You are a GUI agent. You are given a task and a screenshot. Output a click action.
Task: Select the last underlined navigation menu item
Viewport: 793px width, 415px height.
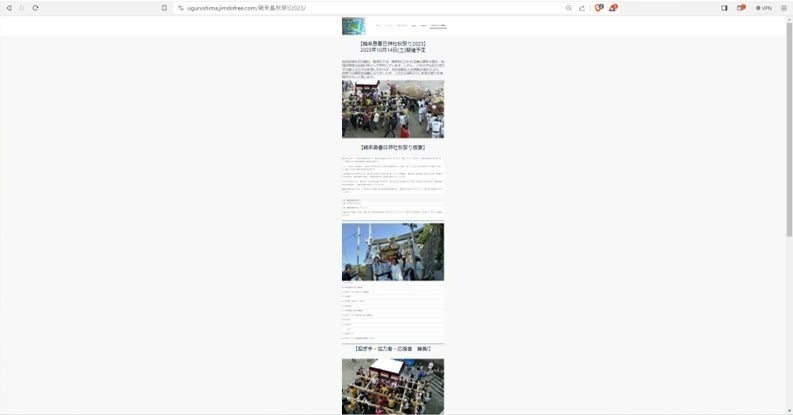tap(438, 26)
